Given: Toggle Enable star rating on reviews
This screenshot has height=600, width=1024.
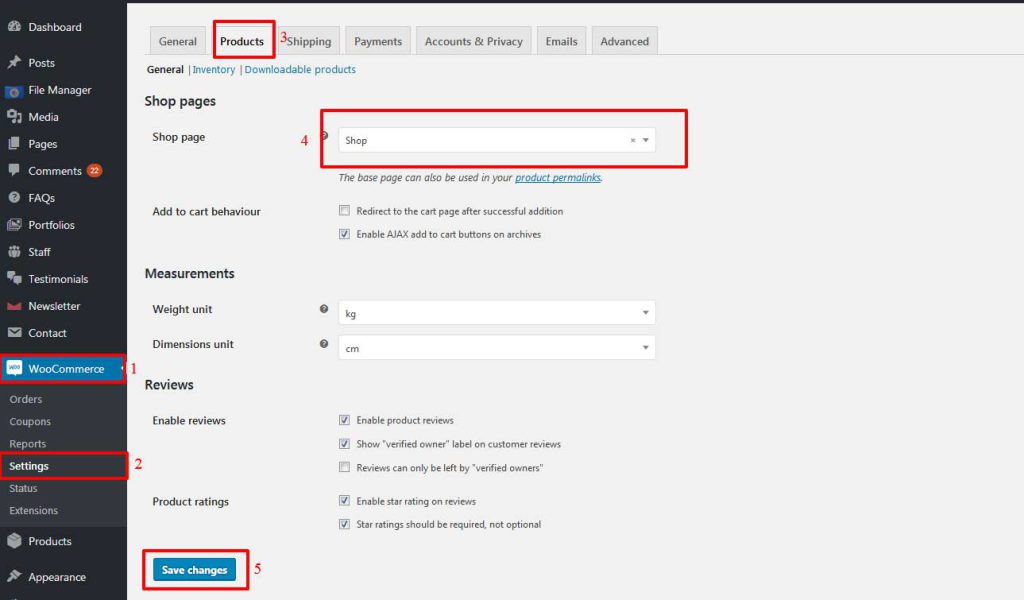Looking at the screenshot, I should (344, 501).
